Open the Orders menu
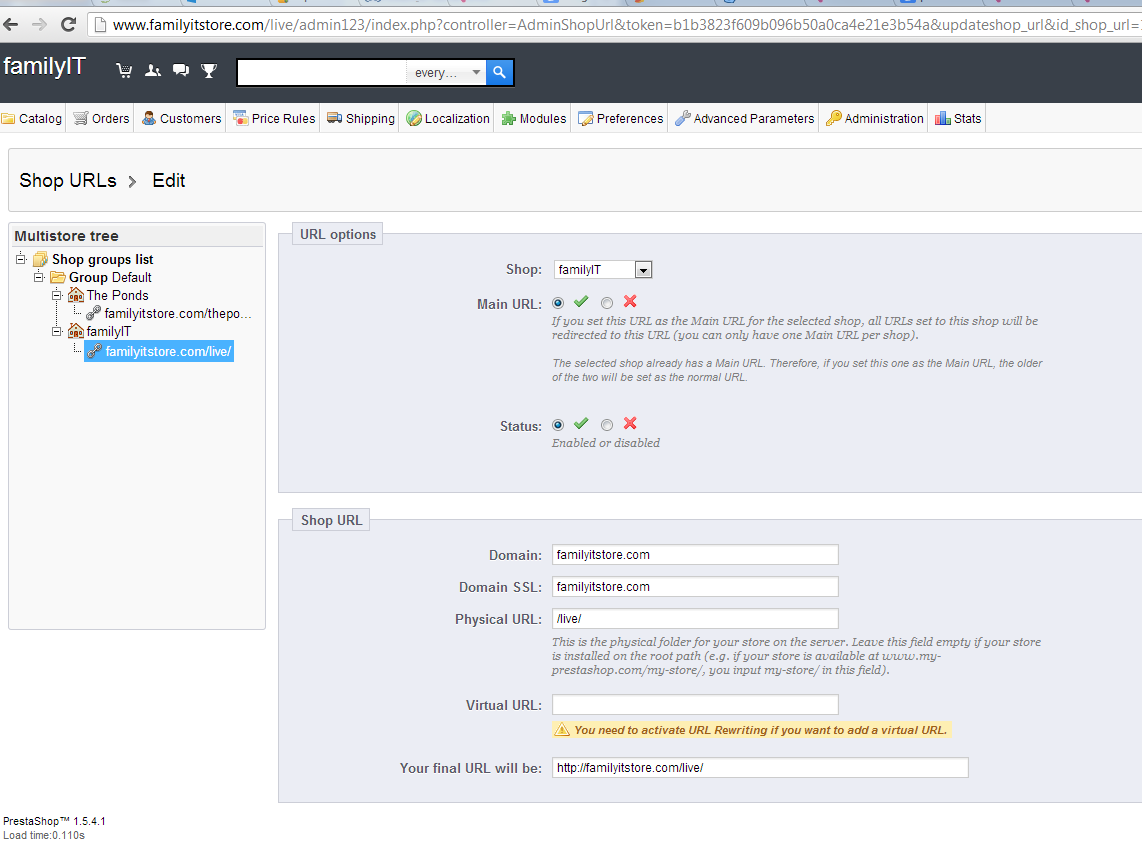Viewport: 1142px width, 844px height. 101,119
